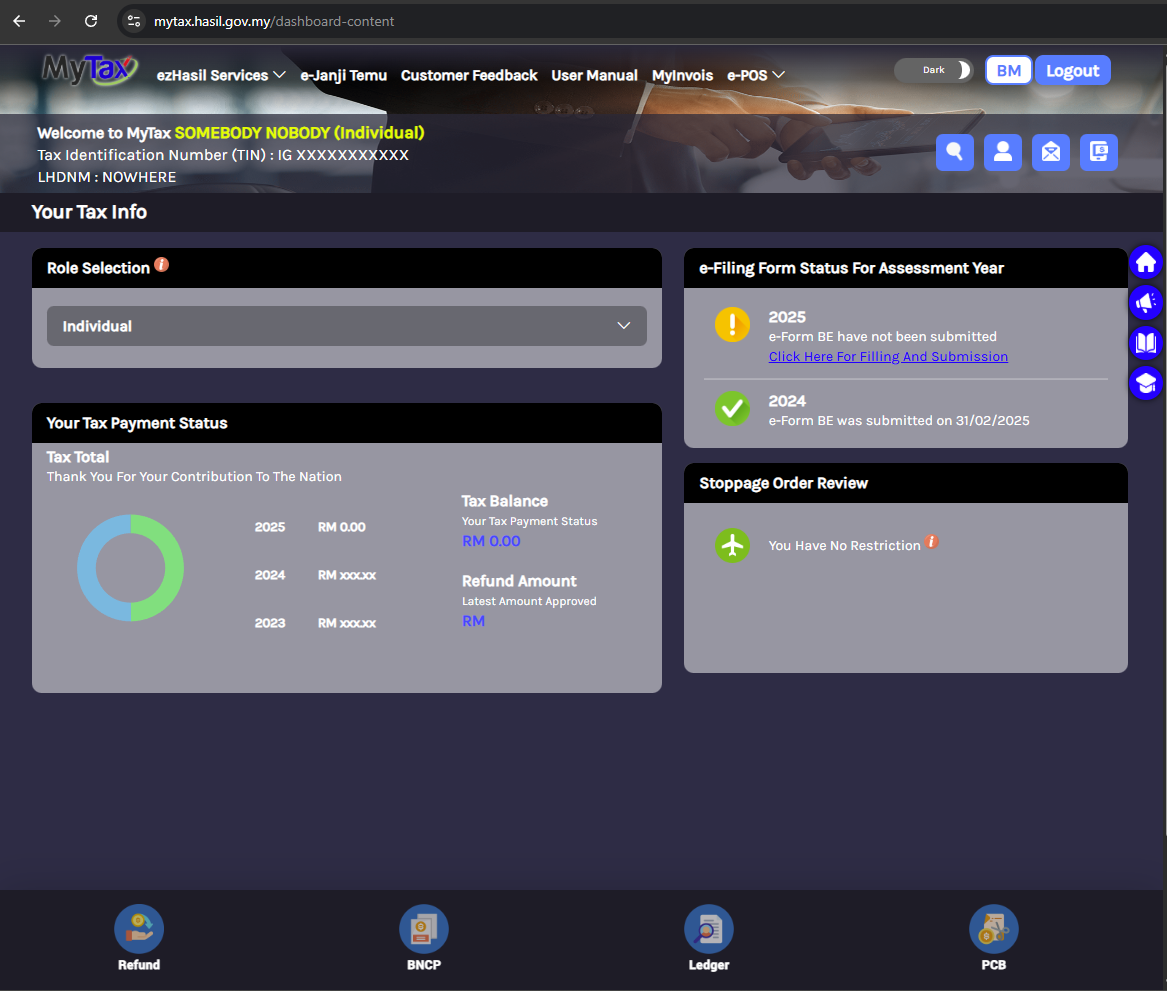Click the green checkmark icon for 2024
The width and height of the screenshot is (1167, 991).
(732, 408)
